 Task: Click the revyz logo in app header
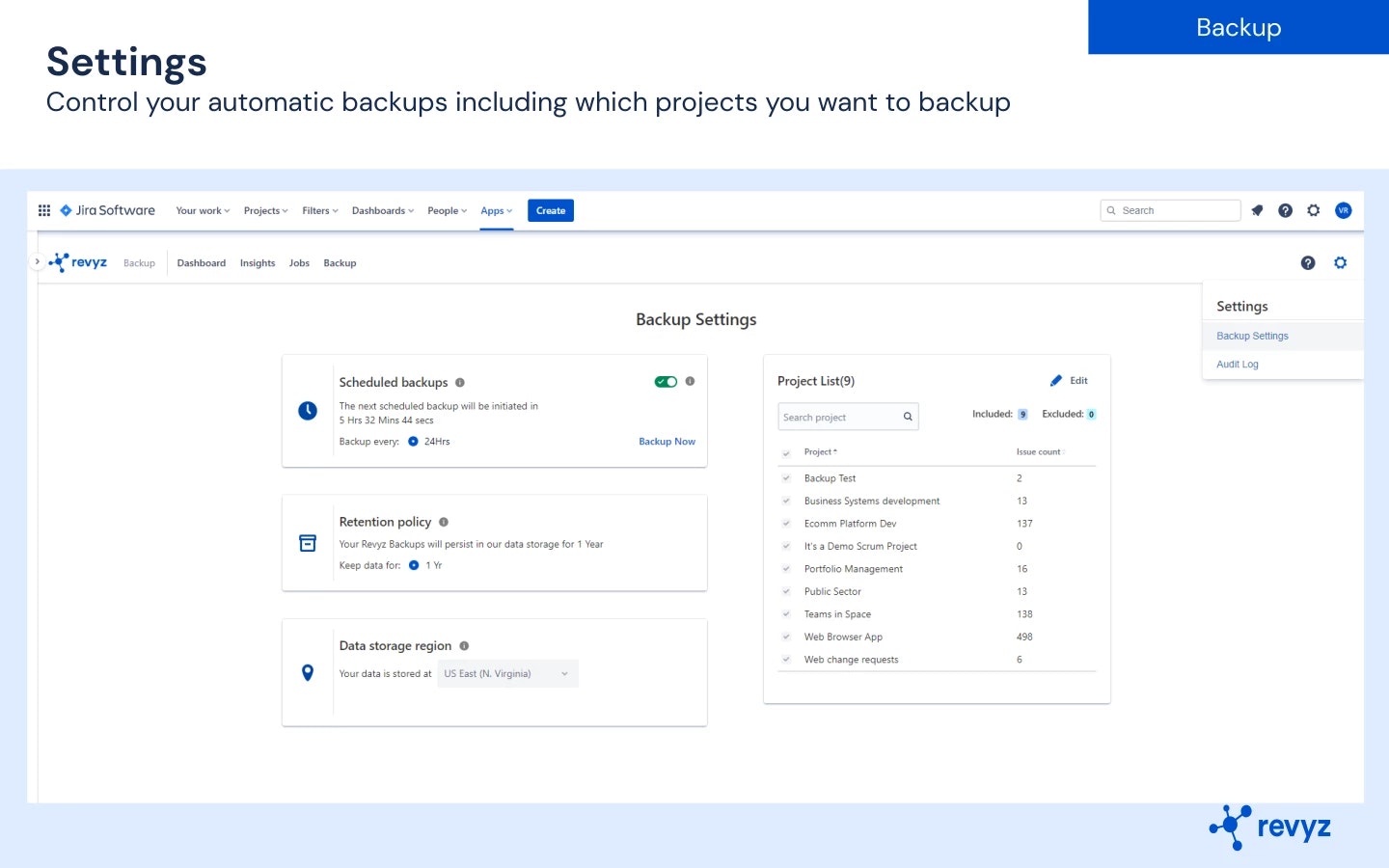pos(78,262)
